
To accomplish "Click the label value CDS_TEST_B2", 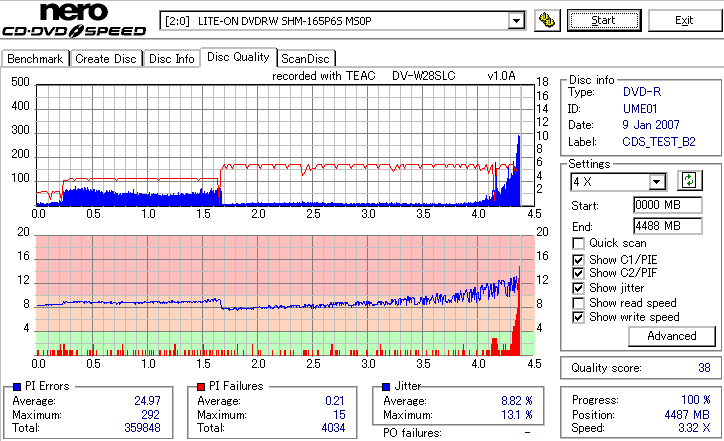I will [659, 142].
